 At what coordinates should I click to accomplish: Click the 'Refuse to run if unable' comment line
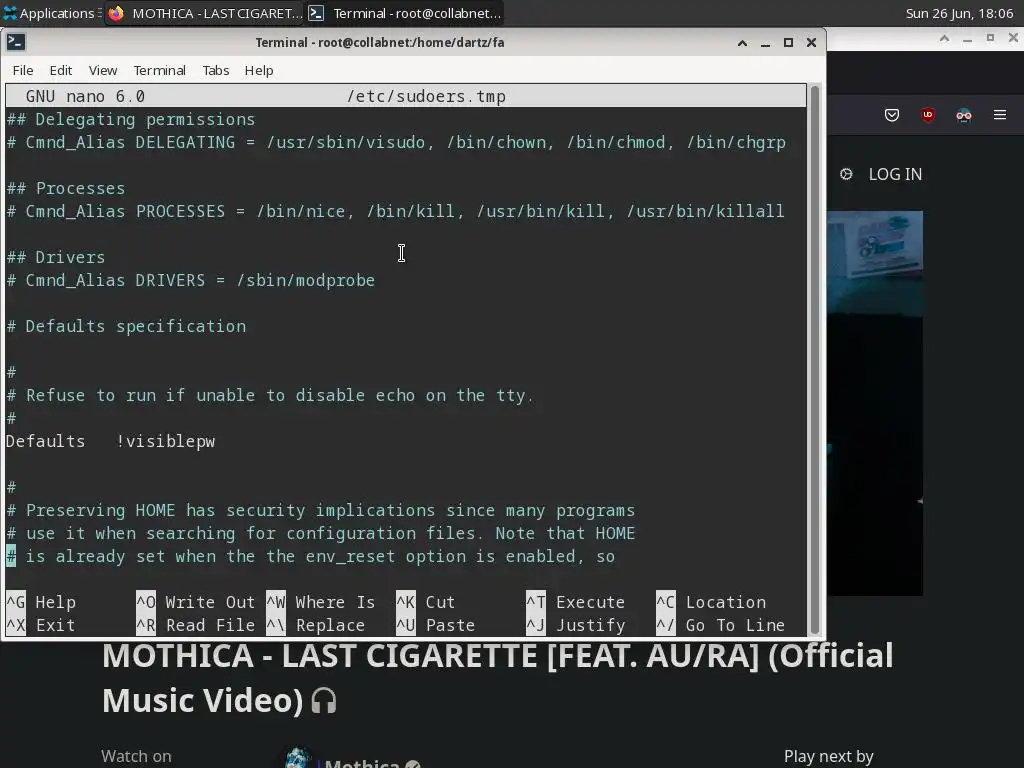coord(270,396)
